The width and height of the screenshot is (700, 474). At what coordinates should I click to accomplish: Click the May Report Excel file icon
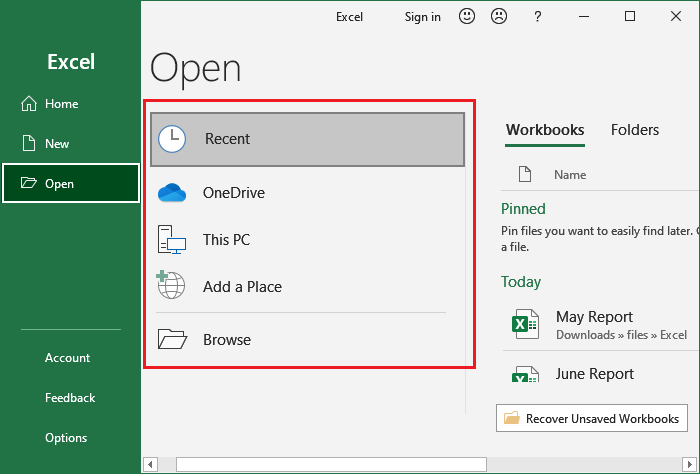click(525, 324)
